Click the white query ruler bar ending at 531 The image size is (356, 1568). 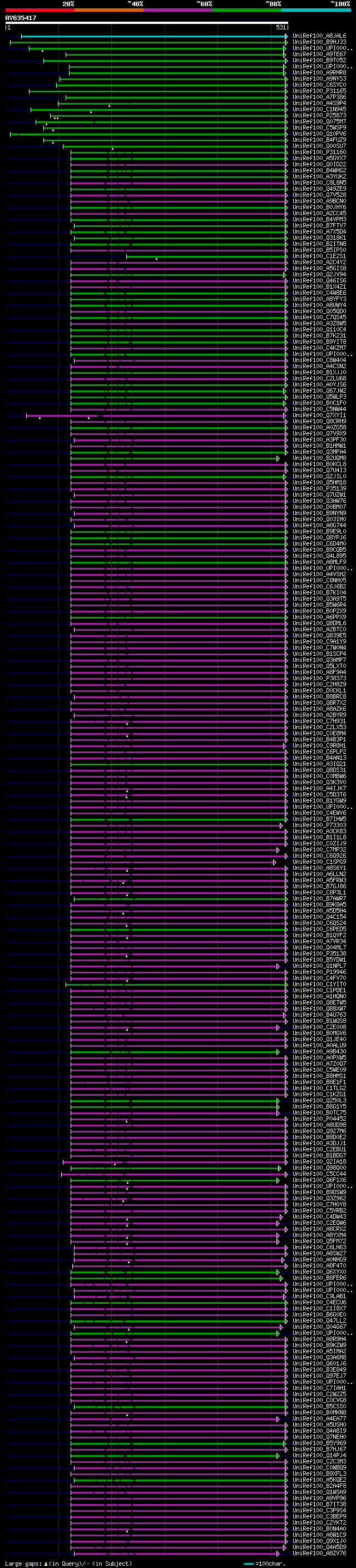147,23
